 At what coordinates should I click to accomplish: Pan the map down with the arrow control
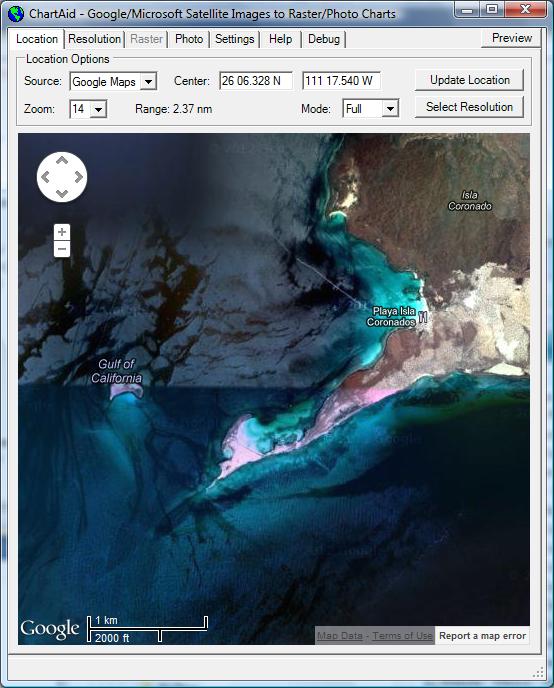pyautogui.click(x=62, y=194)
